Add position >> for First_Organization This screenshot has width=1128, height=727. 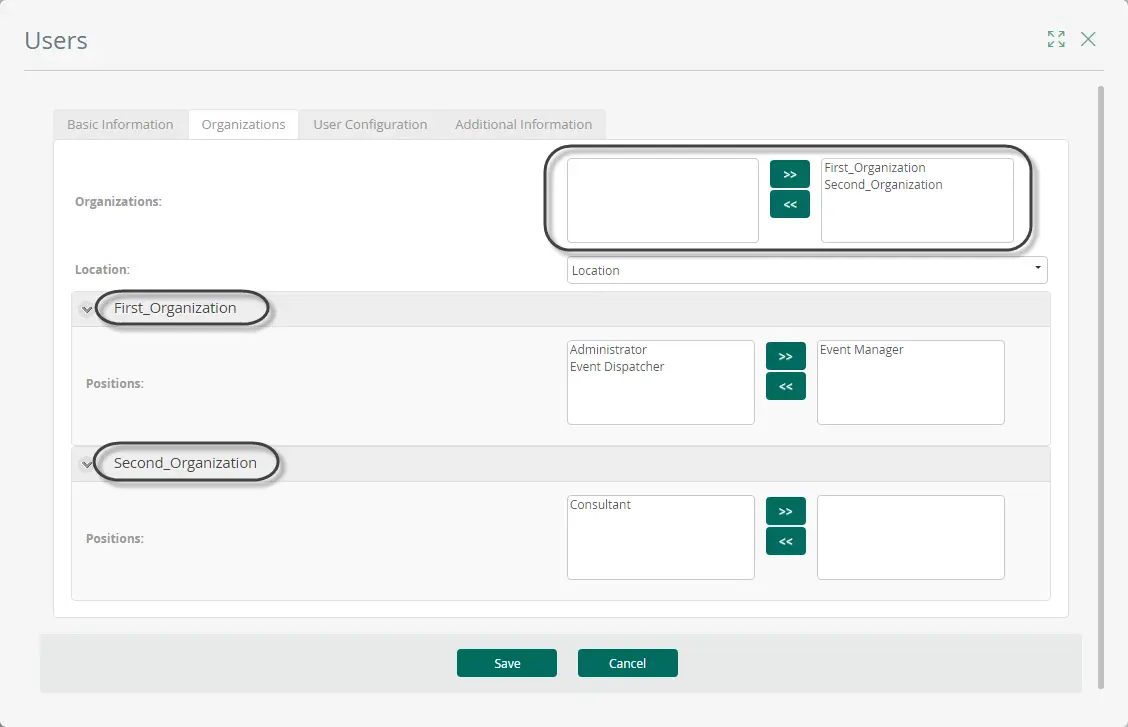click(x=786, y=356)
